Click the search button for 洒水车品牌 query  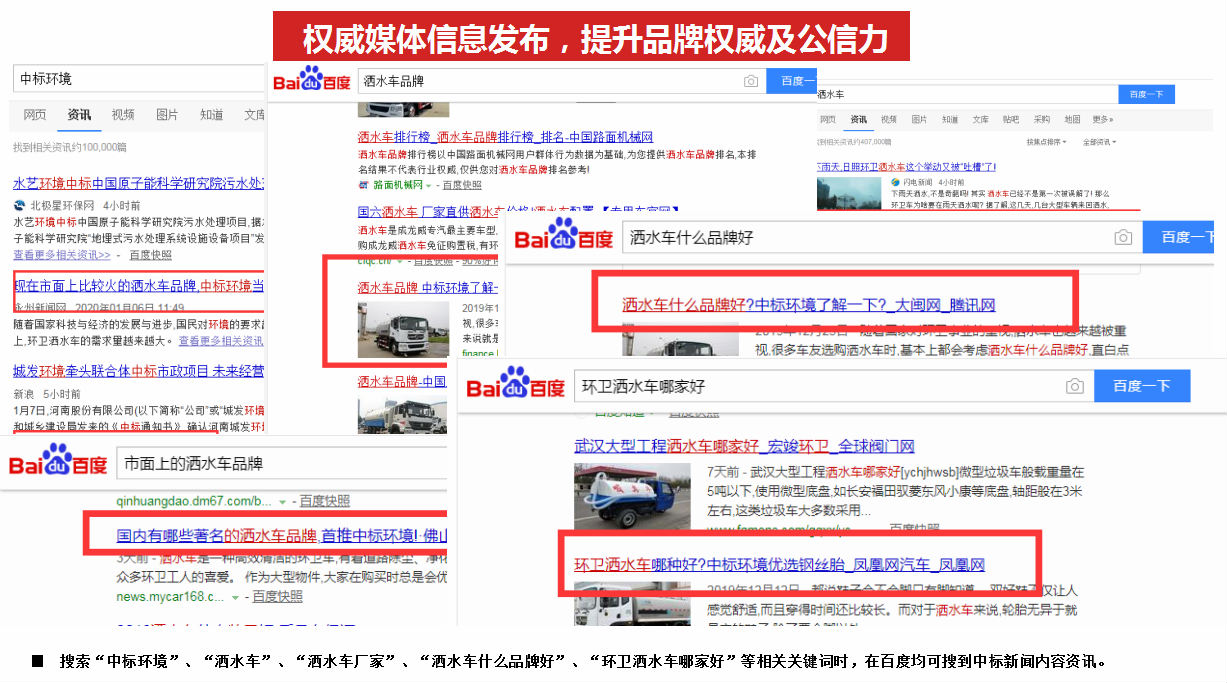(x=792, y=81)
